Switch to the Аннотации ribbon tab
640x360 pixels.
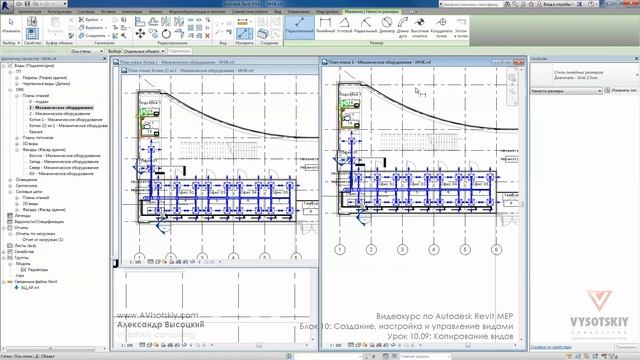pos(132,12)
